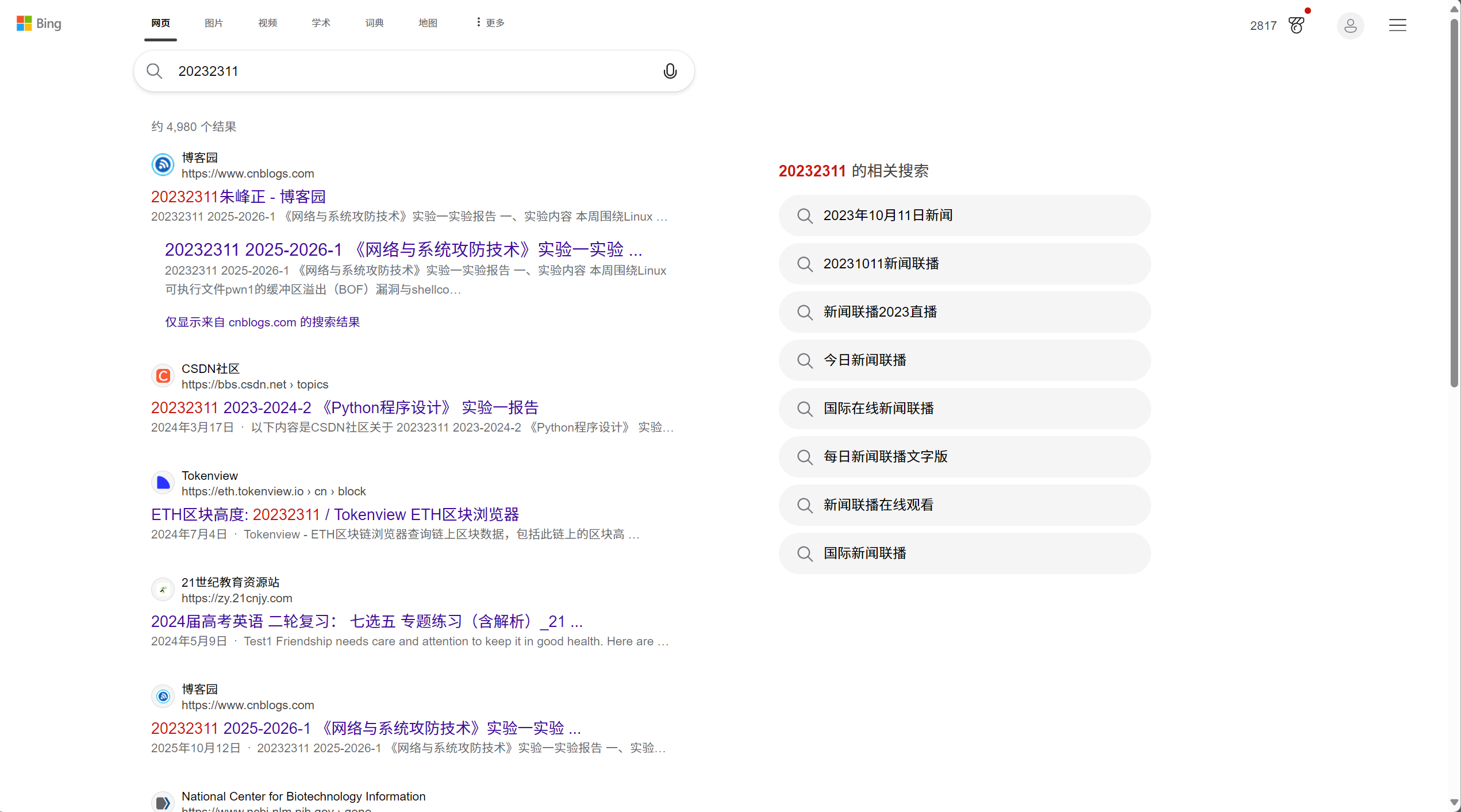Open the ETH区块高度 Tokenview result

click(x=335, y=514)
